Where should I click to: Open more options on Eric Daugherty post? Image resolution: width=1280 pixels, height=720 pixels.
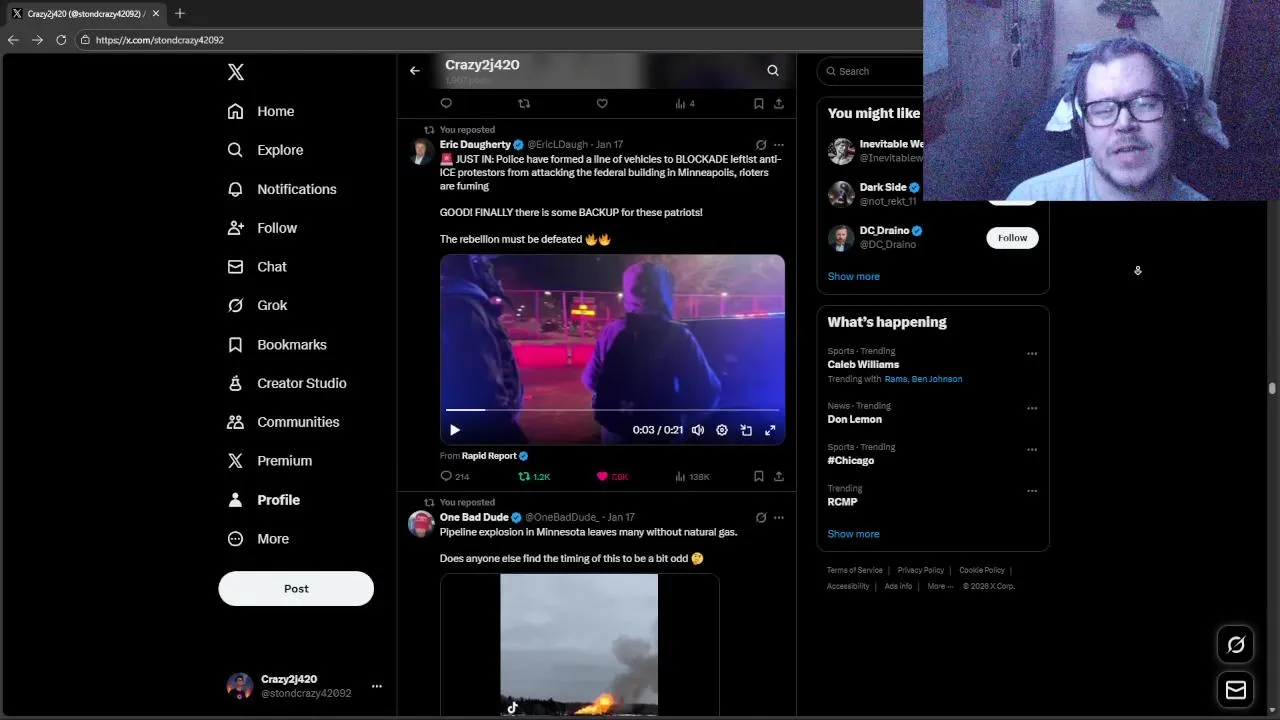pos(779,145)
